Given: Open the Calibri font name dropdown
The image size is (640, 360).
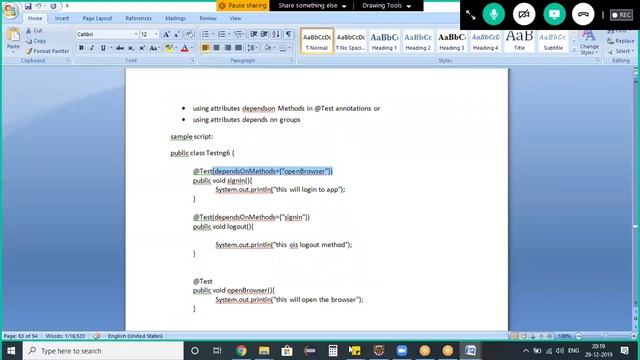Looking at the screenshot, I should click(x=136, y=34).
